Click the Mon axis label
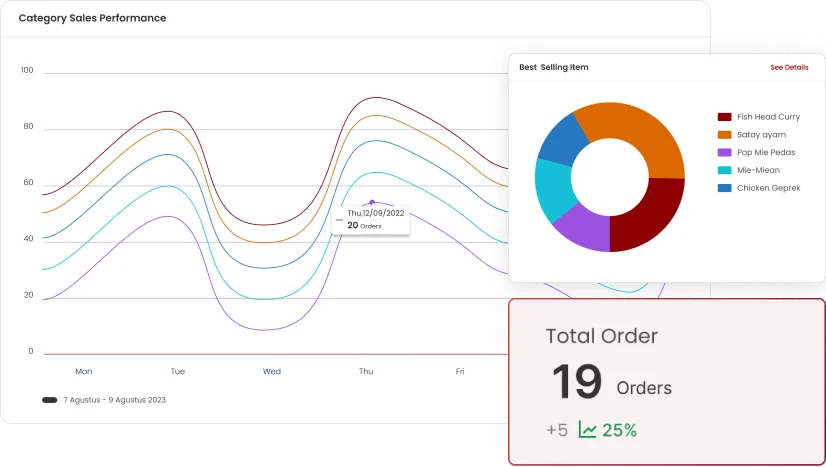826x467 pixels. coord(84,372)
